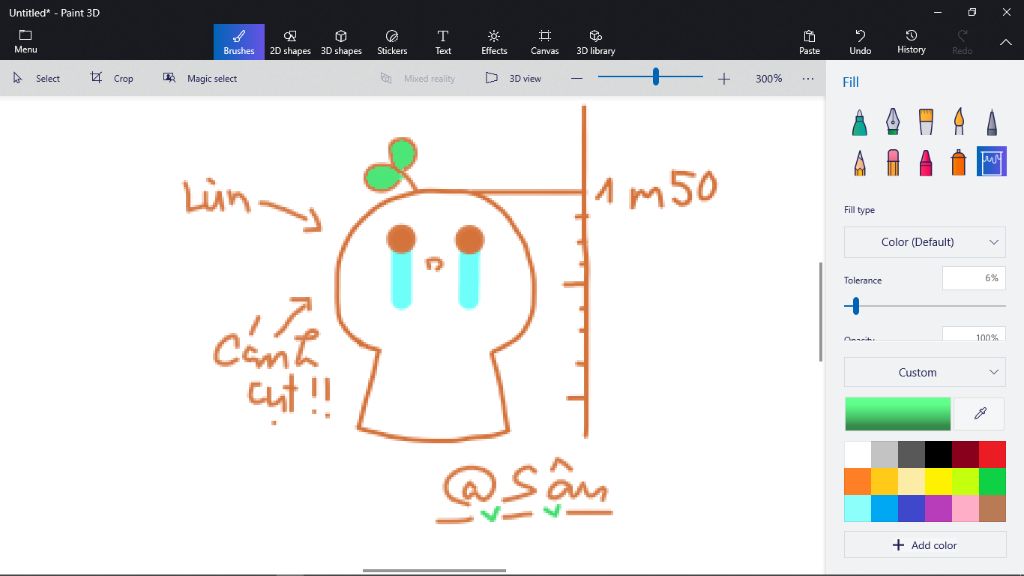Click the Paste button
Screen dimensions: 1024x576
[x=809, y=42]
